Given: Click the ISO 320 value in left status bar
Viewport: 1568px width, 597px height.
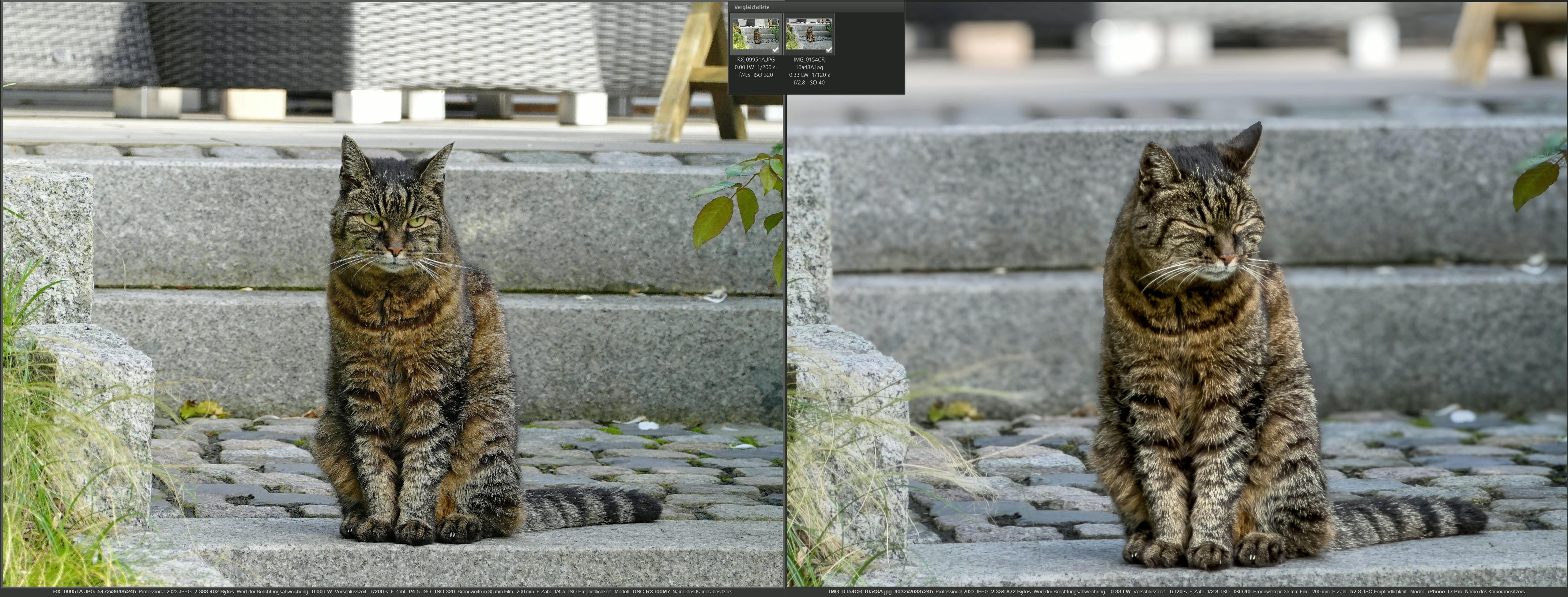Looking at the screenshot, I should (x=444, y=591).
